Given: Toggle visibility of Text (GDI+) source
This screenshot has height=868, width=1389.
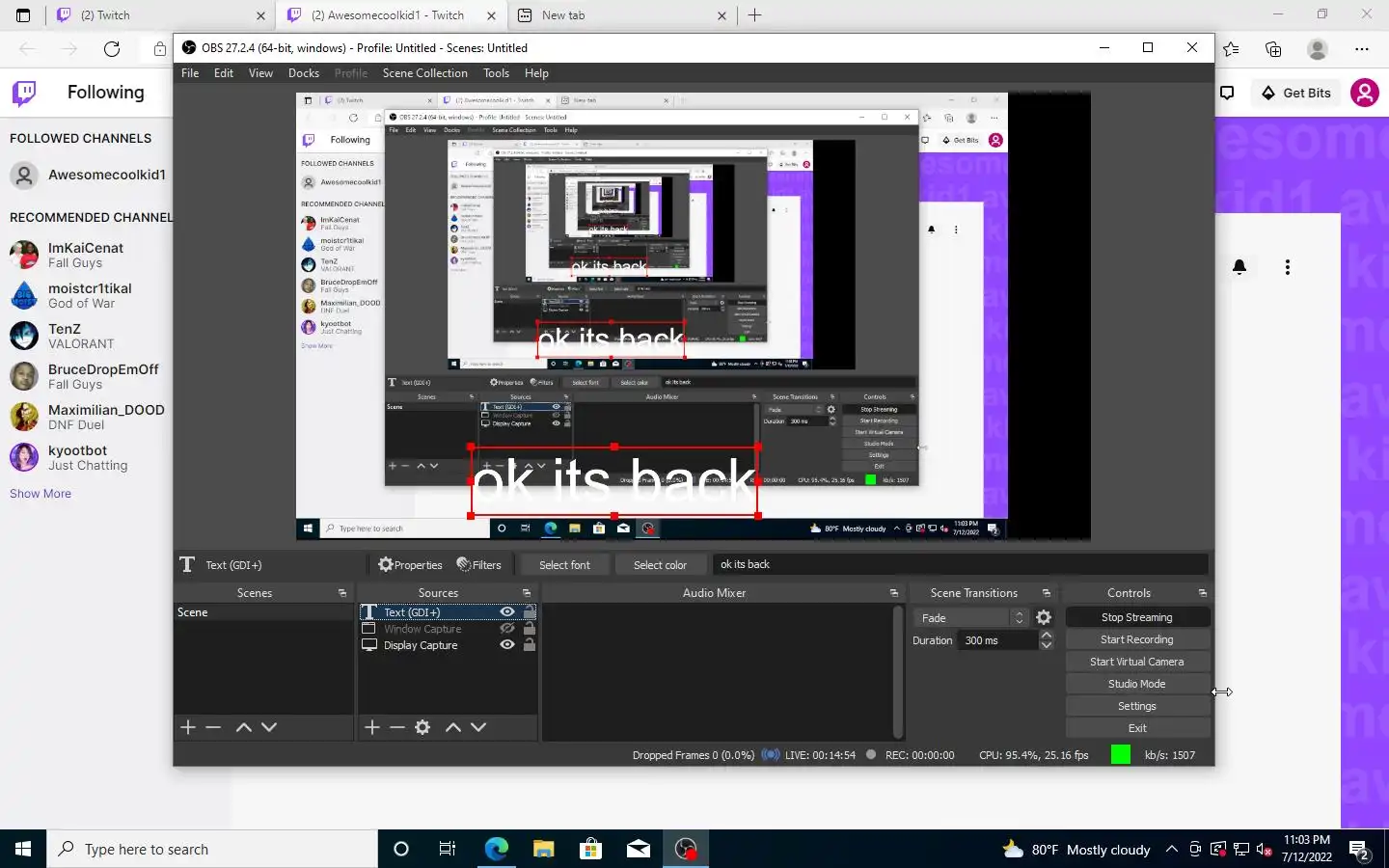Looking at the screenshot, I should click(x=507, y=611).
